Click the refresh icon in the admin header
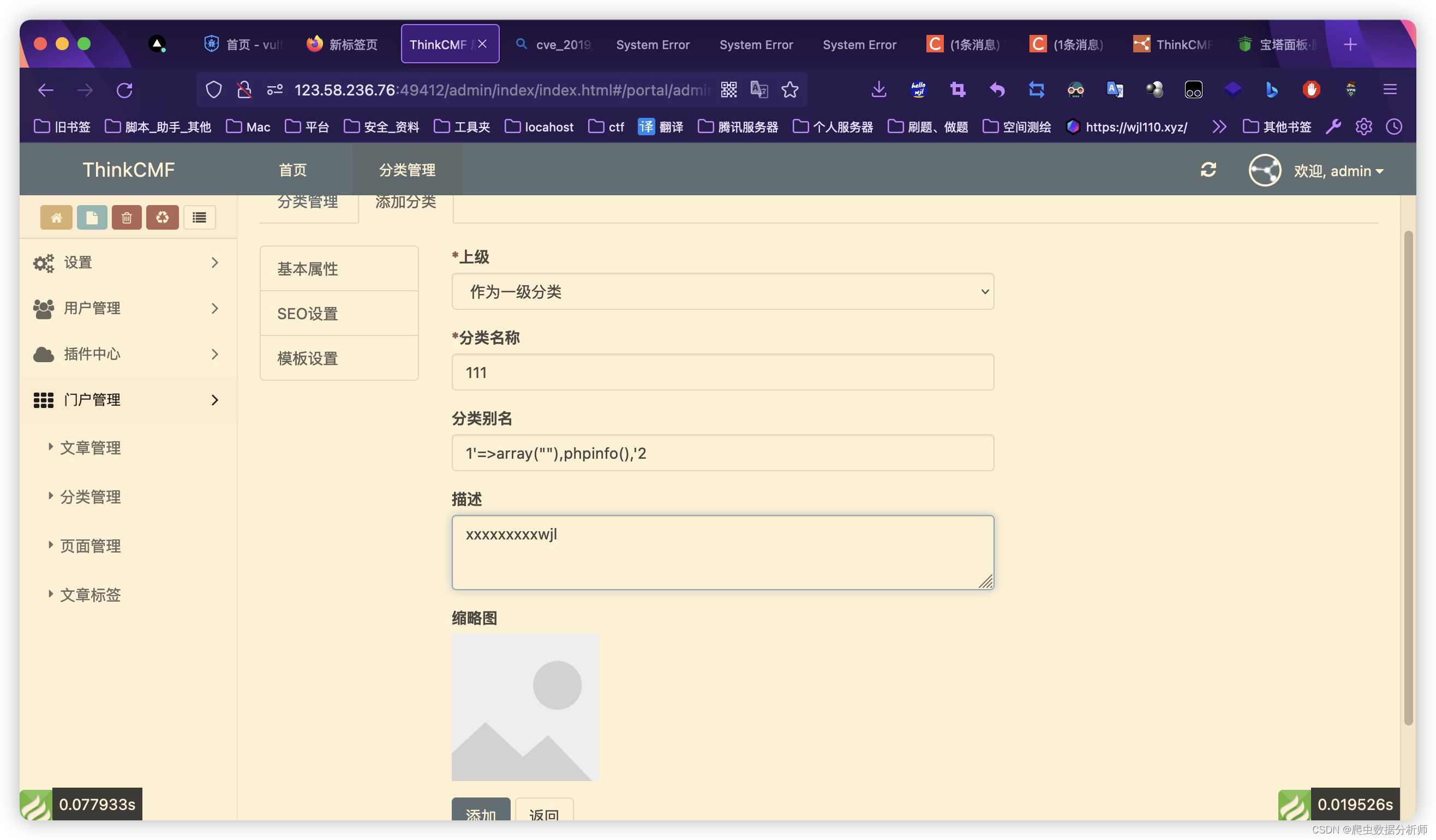Image resolution: width=1436 pixels, height=840 pixels. [x=1209, y=170]
